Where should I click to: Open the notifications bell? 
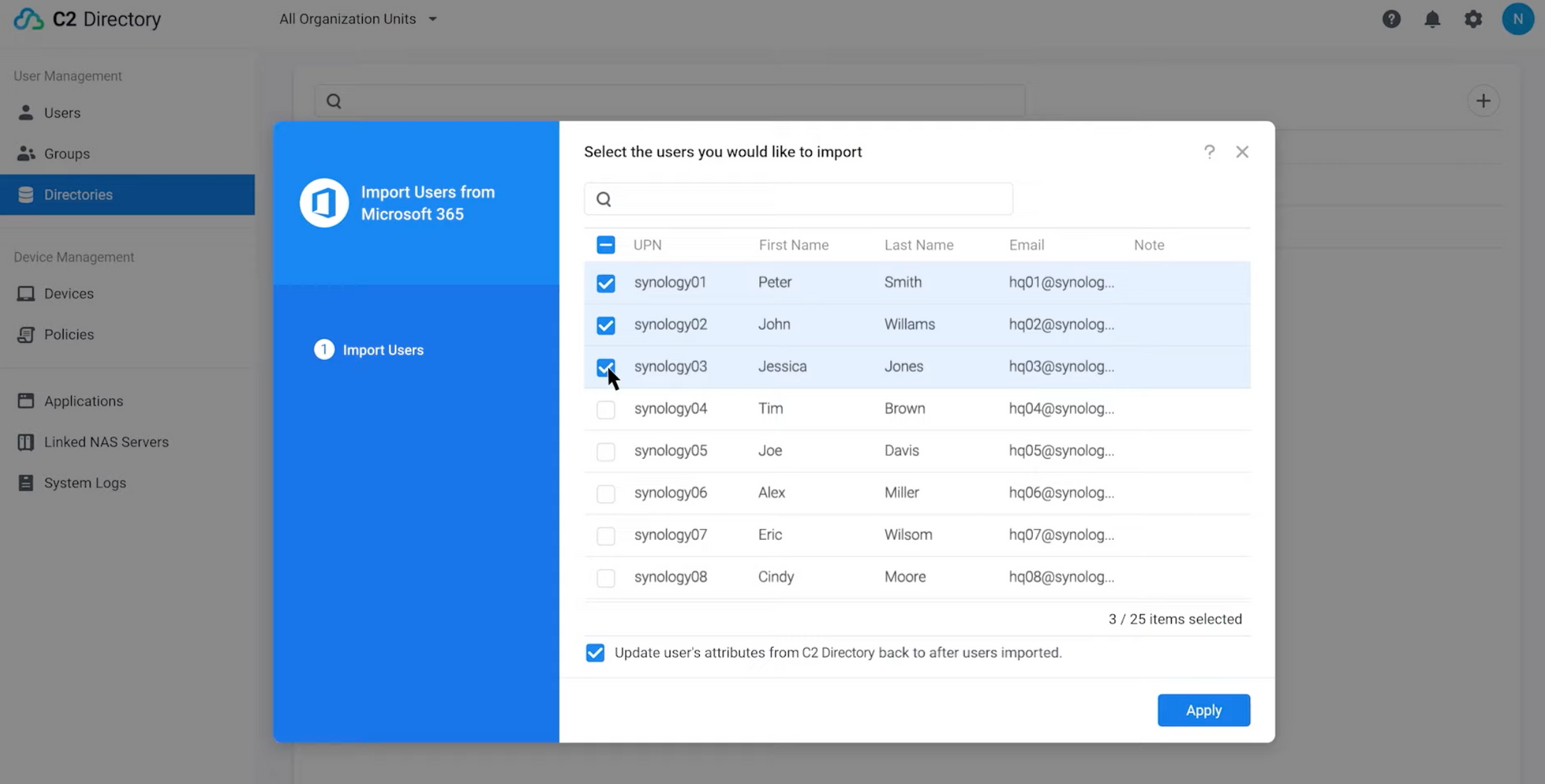[x=1432, y=19]
